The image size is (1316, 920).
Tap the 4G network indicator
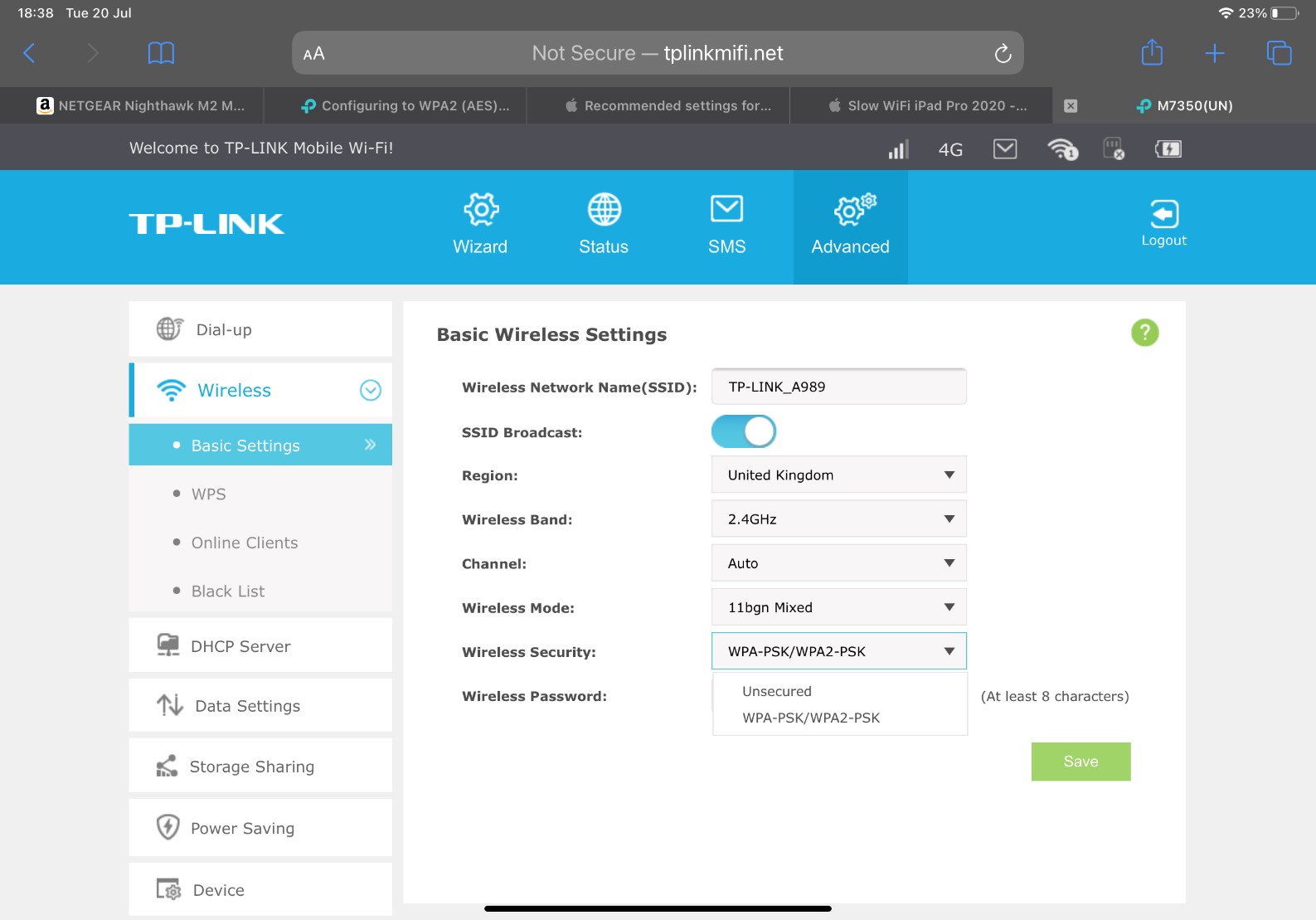(x=950, y=150)
